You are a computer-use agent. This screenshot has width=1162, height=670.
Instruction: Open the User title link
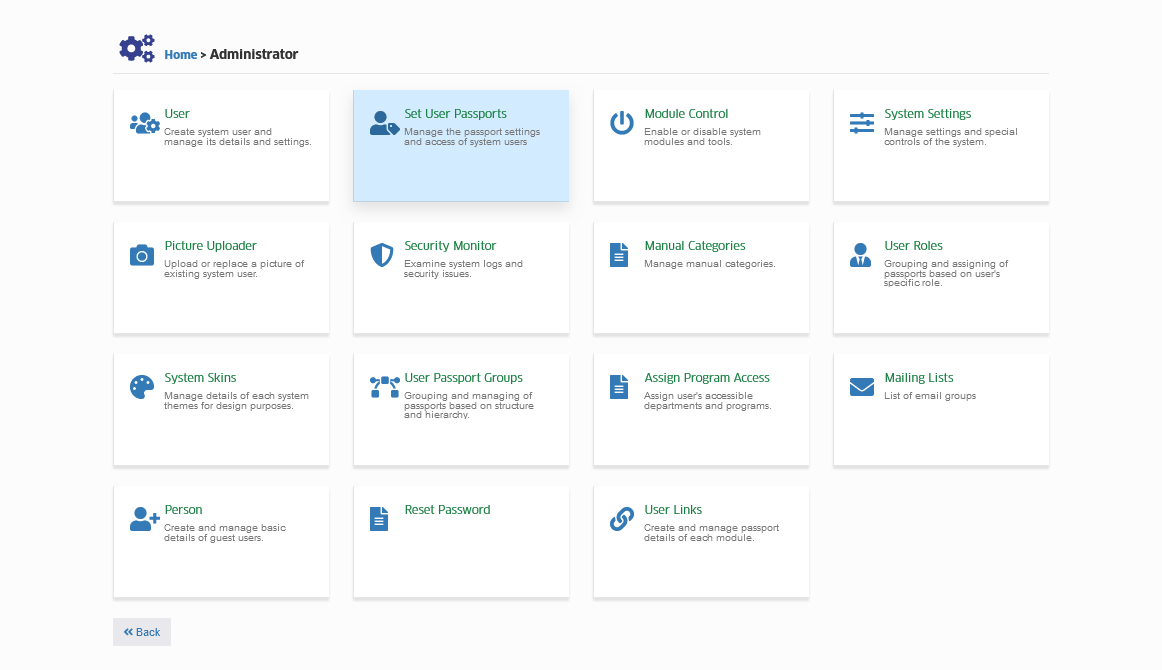pos(177,114)
